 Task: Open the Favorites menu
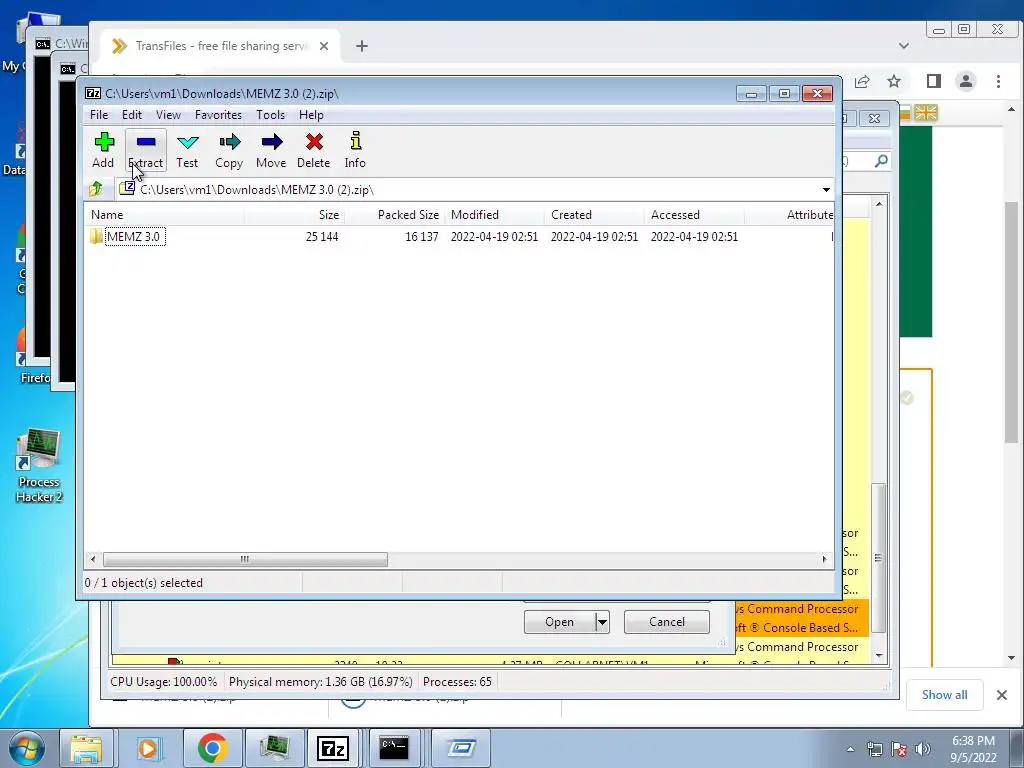coord(218,115)
